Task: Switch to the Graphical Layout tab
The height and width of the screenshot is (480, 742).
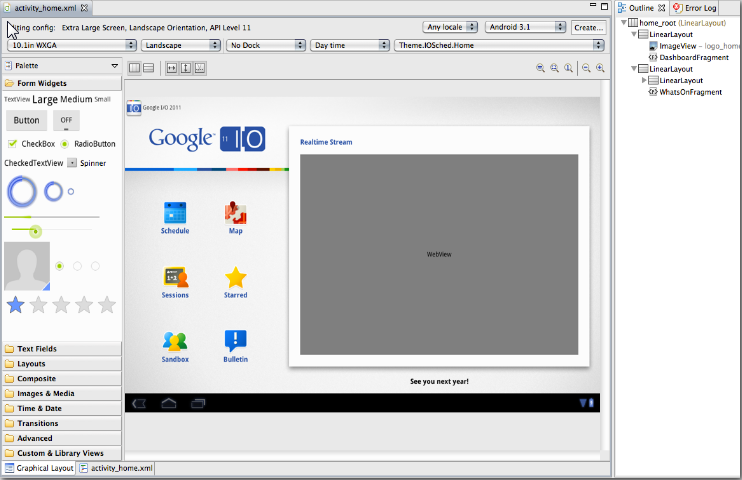Action: point(40,468)
